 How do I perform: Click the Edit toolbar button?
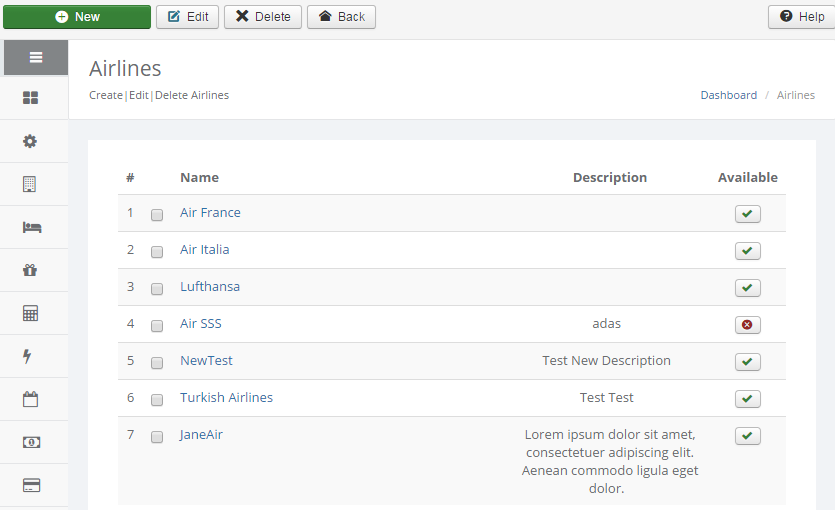tap(187, 17)
